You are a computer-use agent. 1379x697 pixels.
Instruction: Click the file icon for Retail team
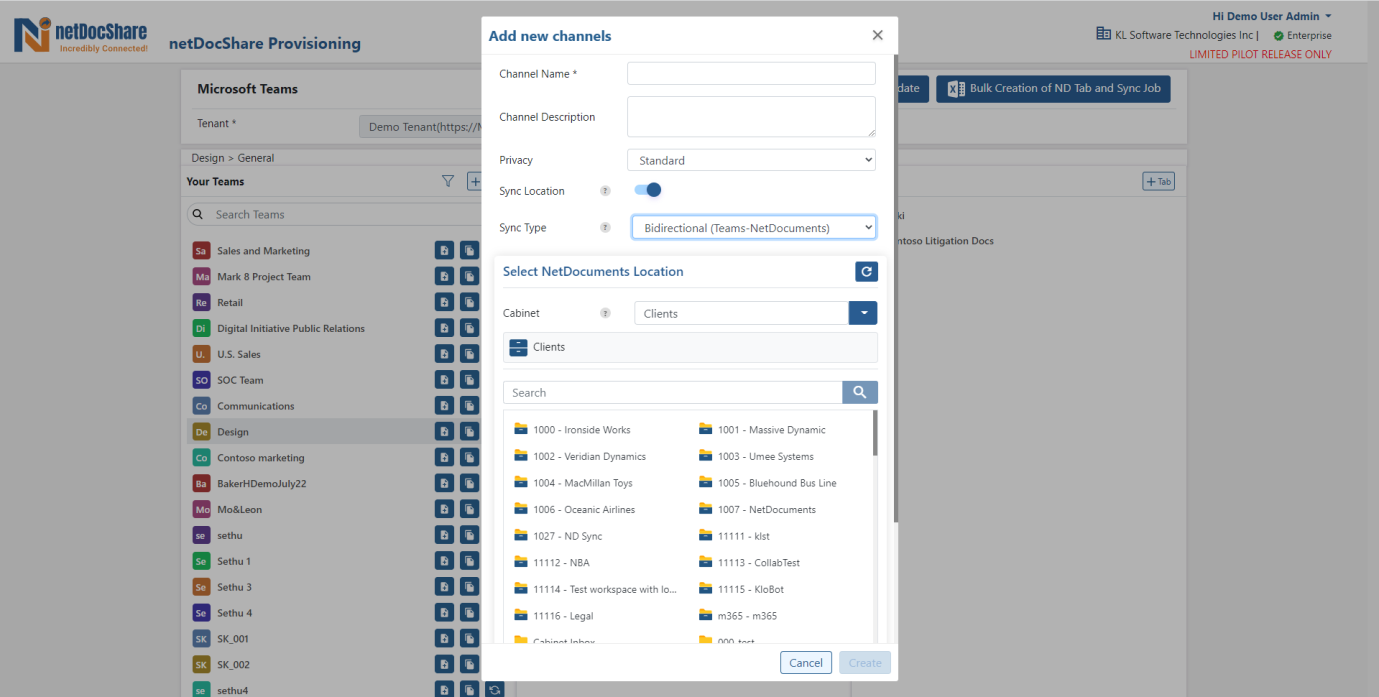click(444, 302)
